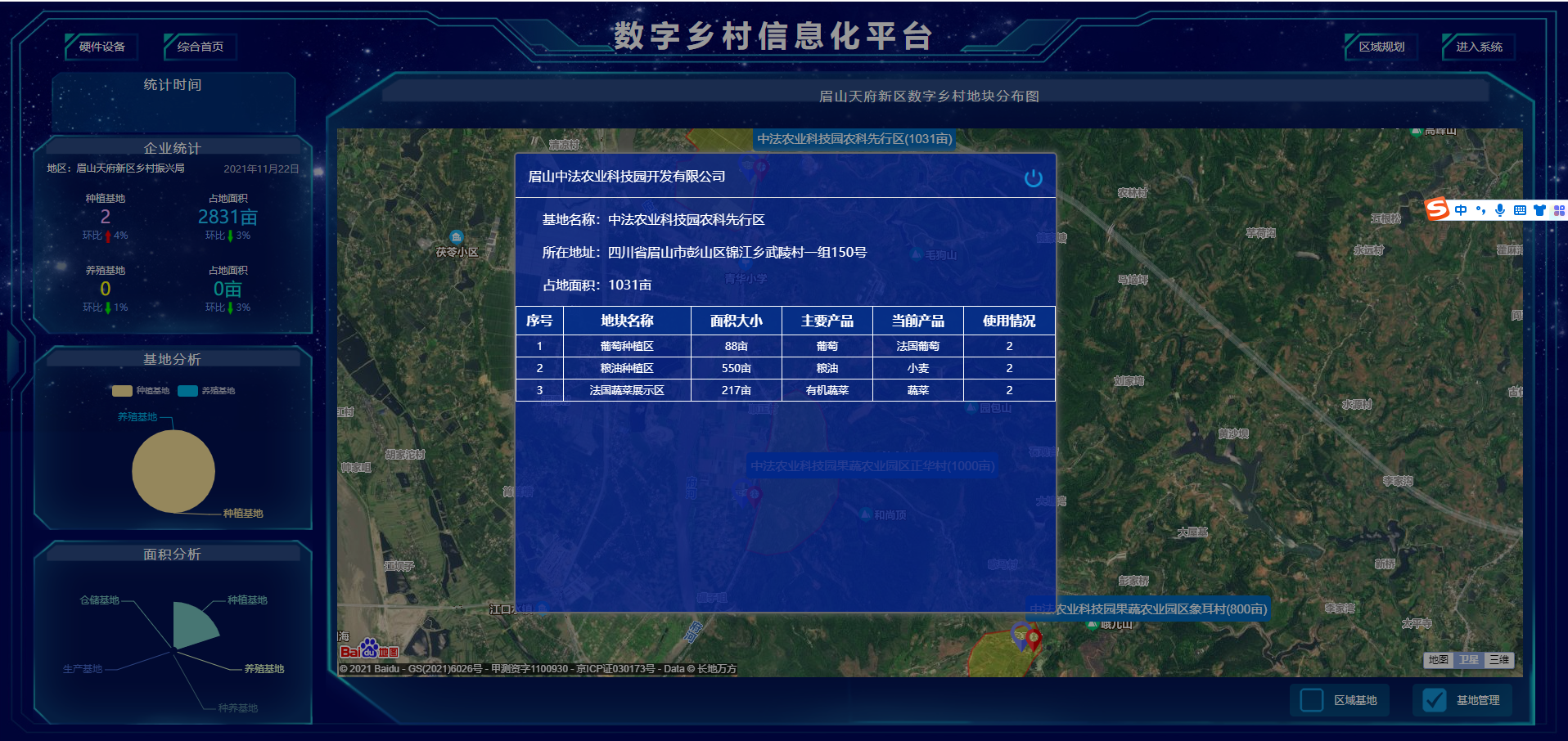The image size is (1568, 741).
Task: Open the IME soft keyboard icon
Action: 1520,210
